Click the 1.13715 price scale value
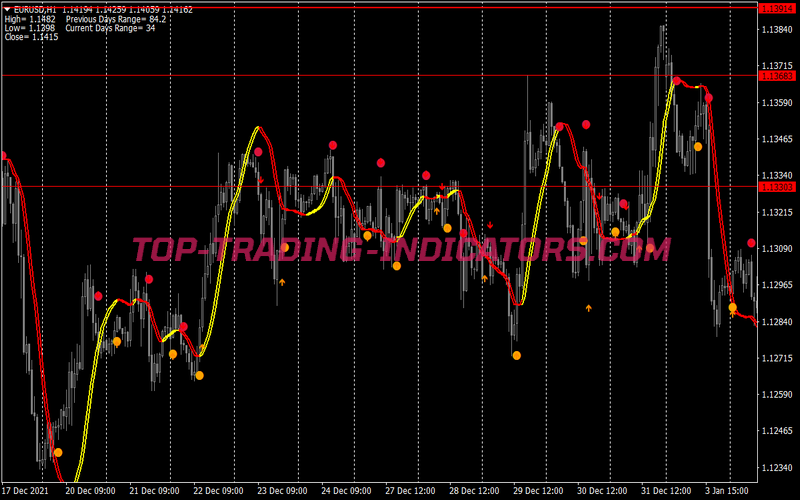This screenshot has height=500, width=800. tap(777, 66)
